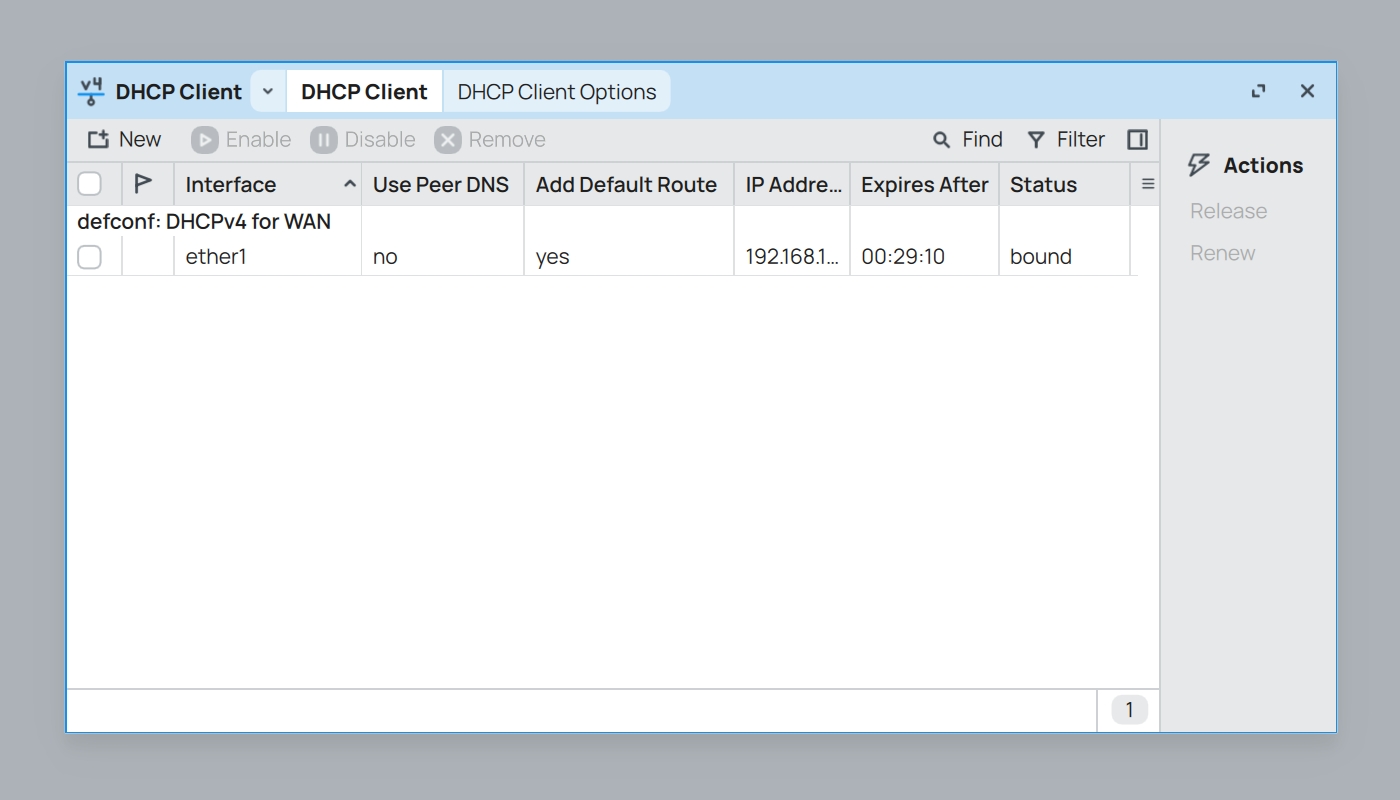Open the DHCP Client Options tab
Viewport: 1400px width, 800px height.
(557, 92)
